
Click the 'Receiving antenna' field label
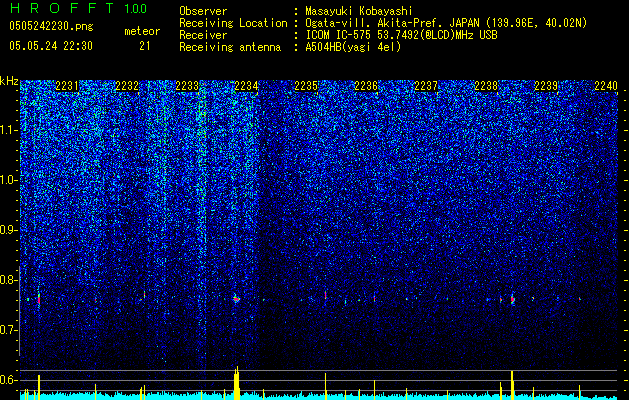coord(230,47)
